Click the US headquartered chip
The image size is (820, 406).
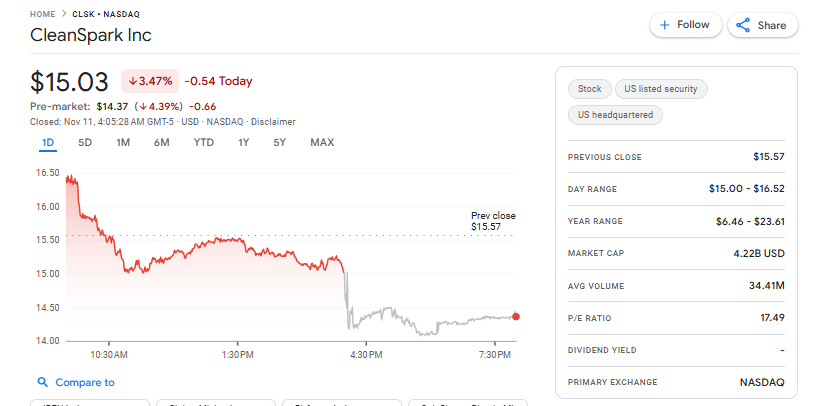615,115
